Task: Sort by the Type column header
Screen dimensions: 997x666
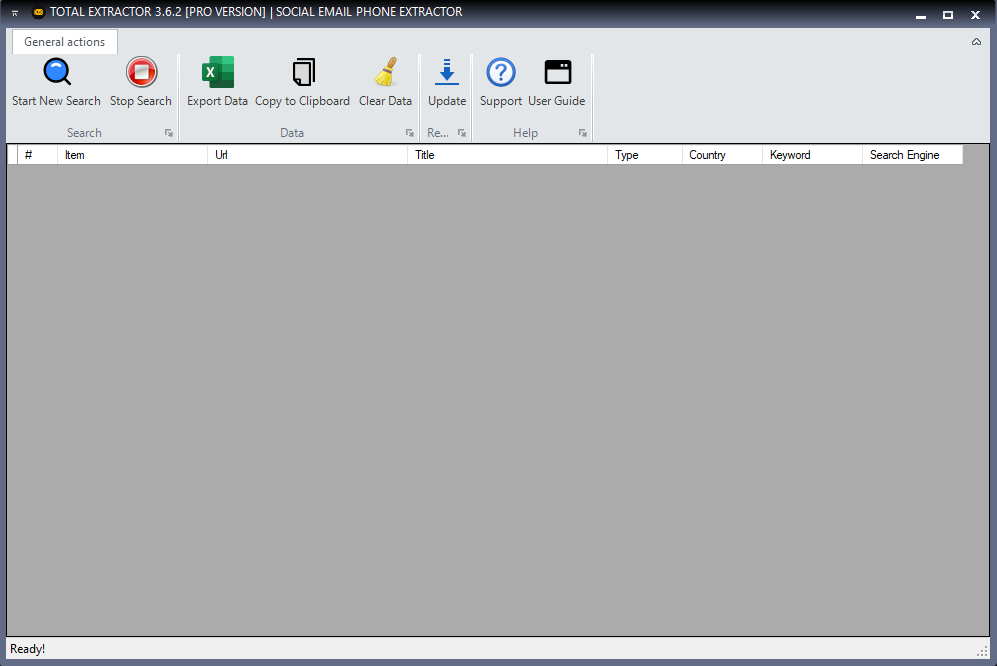Action: click(645, 155)
